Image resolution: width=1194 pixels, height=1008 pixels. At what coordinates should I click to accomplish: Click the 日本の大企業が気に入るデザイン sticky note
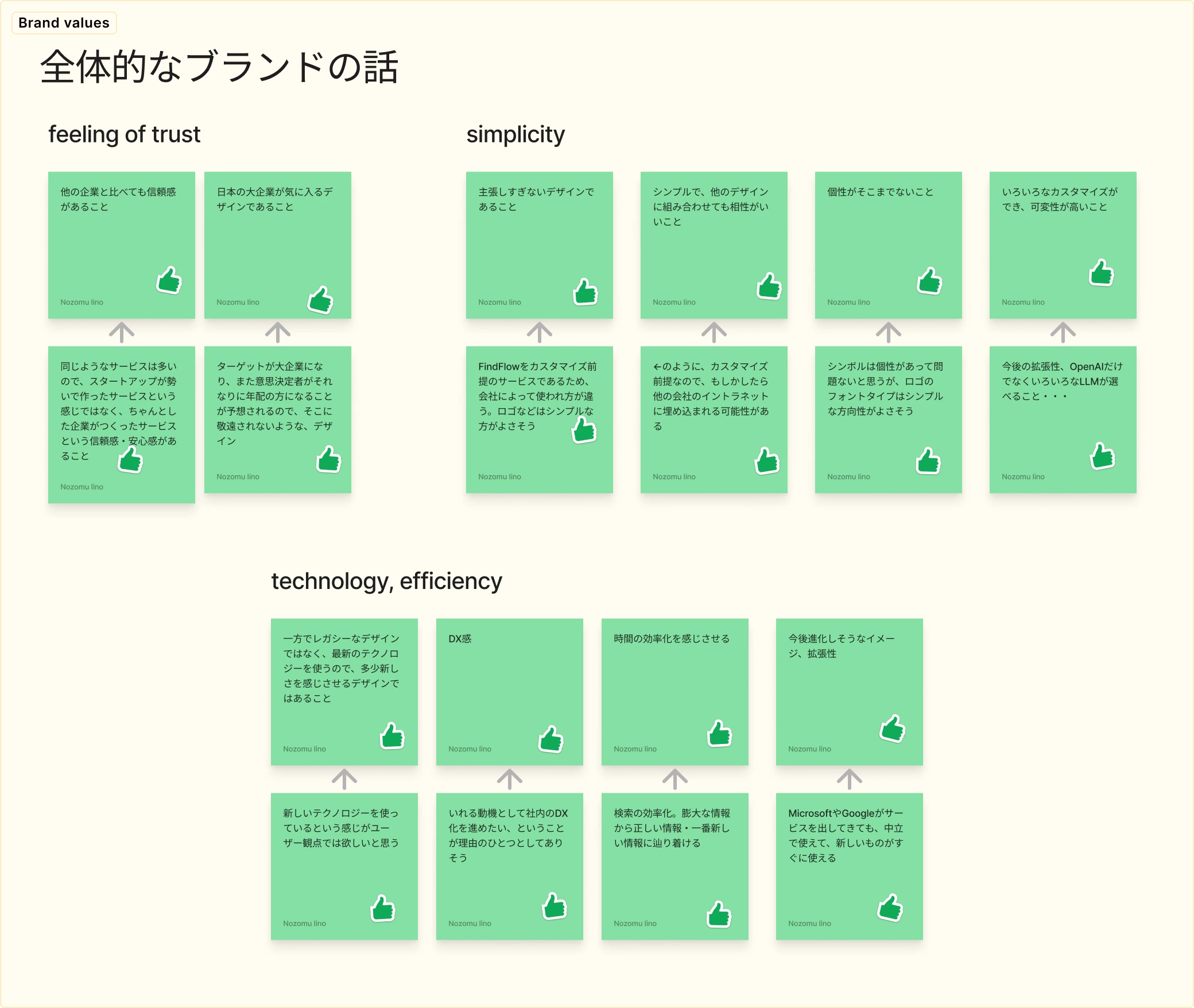tap(277, 245)
